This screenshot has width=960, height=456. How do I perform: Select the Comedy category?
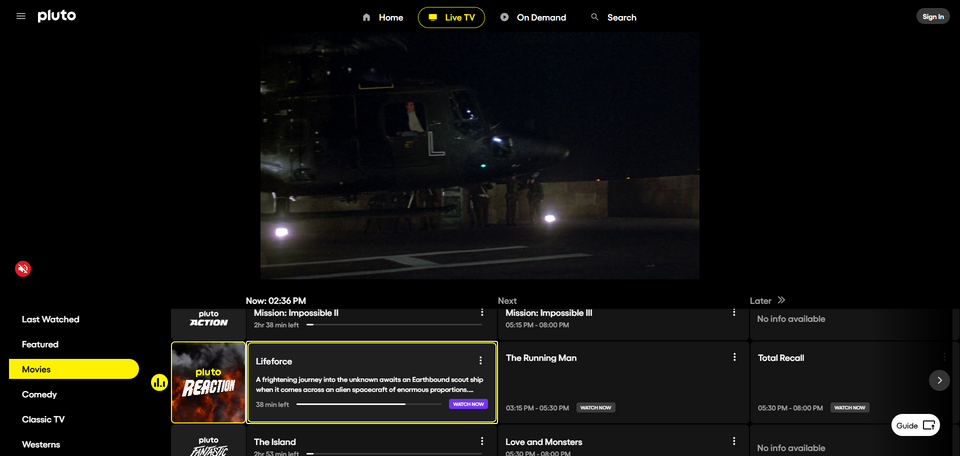pos(39,394)
